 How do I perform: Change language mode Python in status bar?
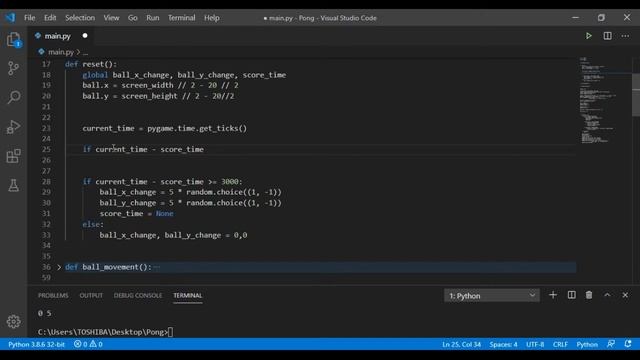[587, 344]
